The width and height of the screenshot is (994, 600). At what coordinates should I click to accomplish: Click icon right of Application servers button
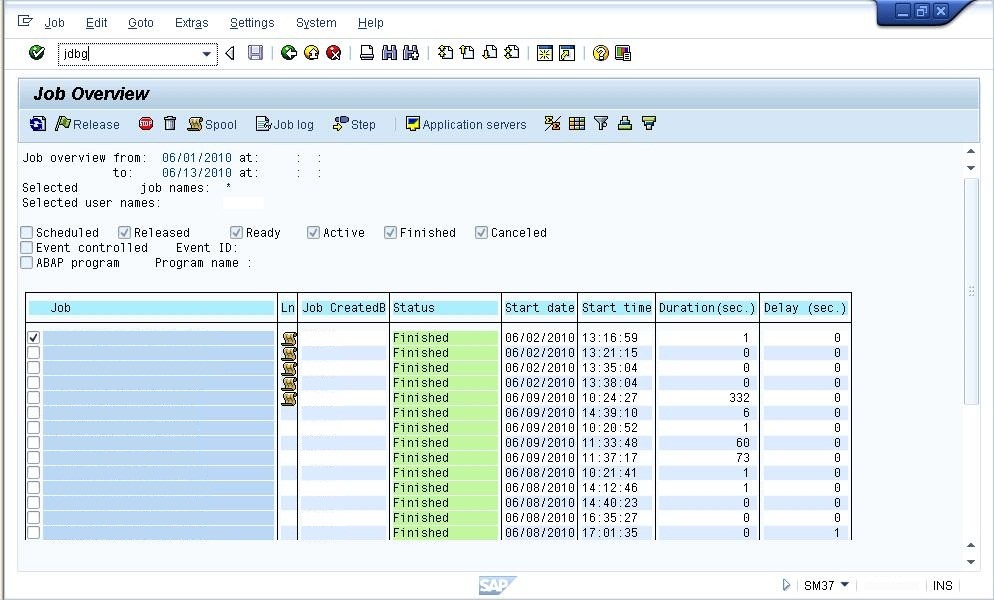552,124
